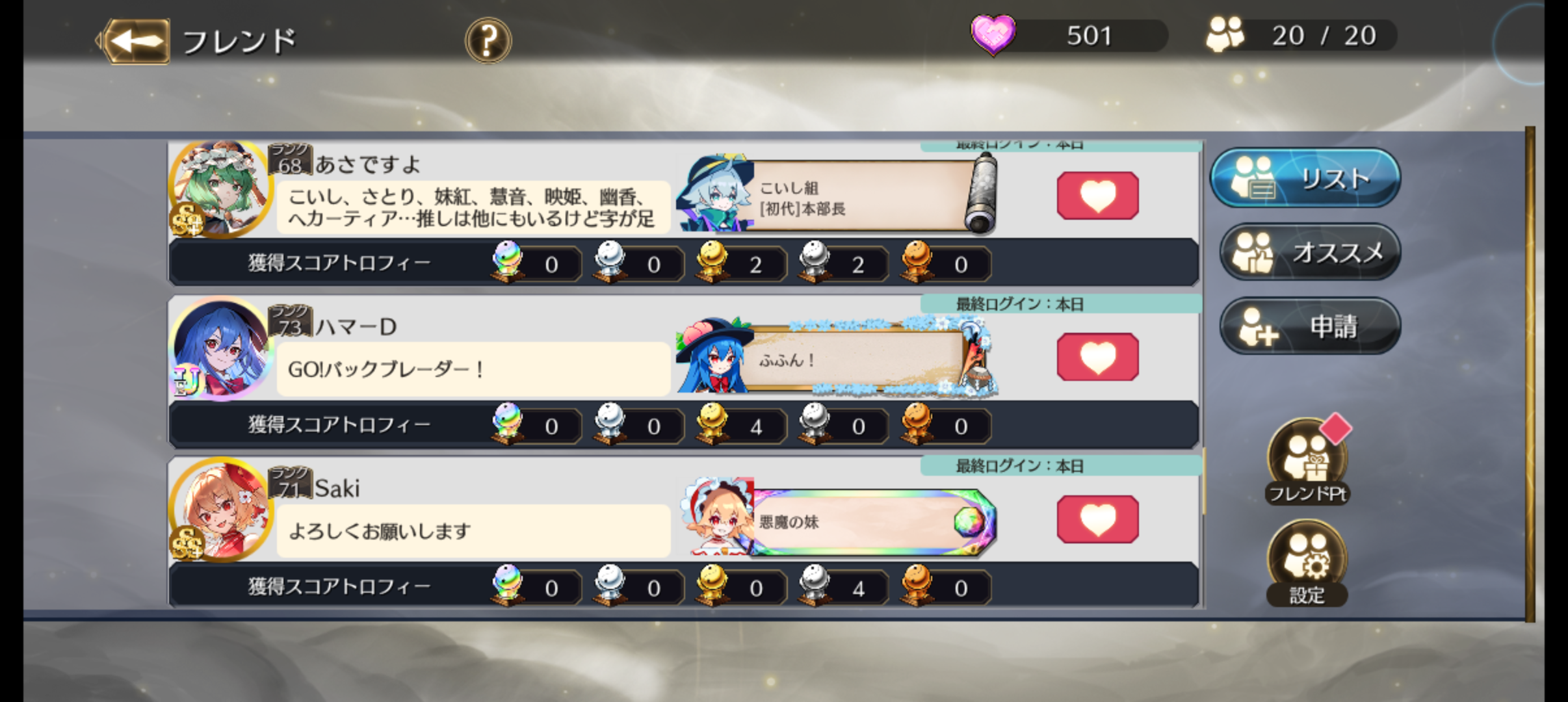Image resolution: width=1568 pixels, height=702 pixels.
Task: Tap Saki's よろしくお願いします comment box
Action: (473, 531)
